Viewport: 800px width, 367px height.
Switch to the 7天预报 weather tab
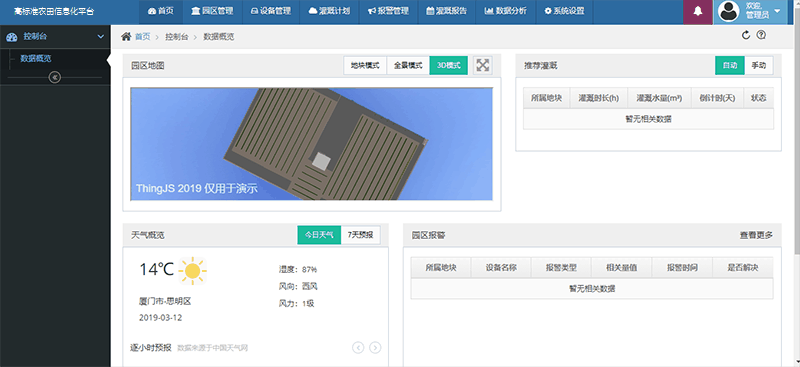click(x=361, y=235)
